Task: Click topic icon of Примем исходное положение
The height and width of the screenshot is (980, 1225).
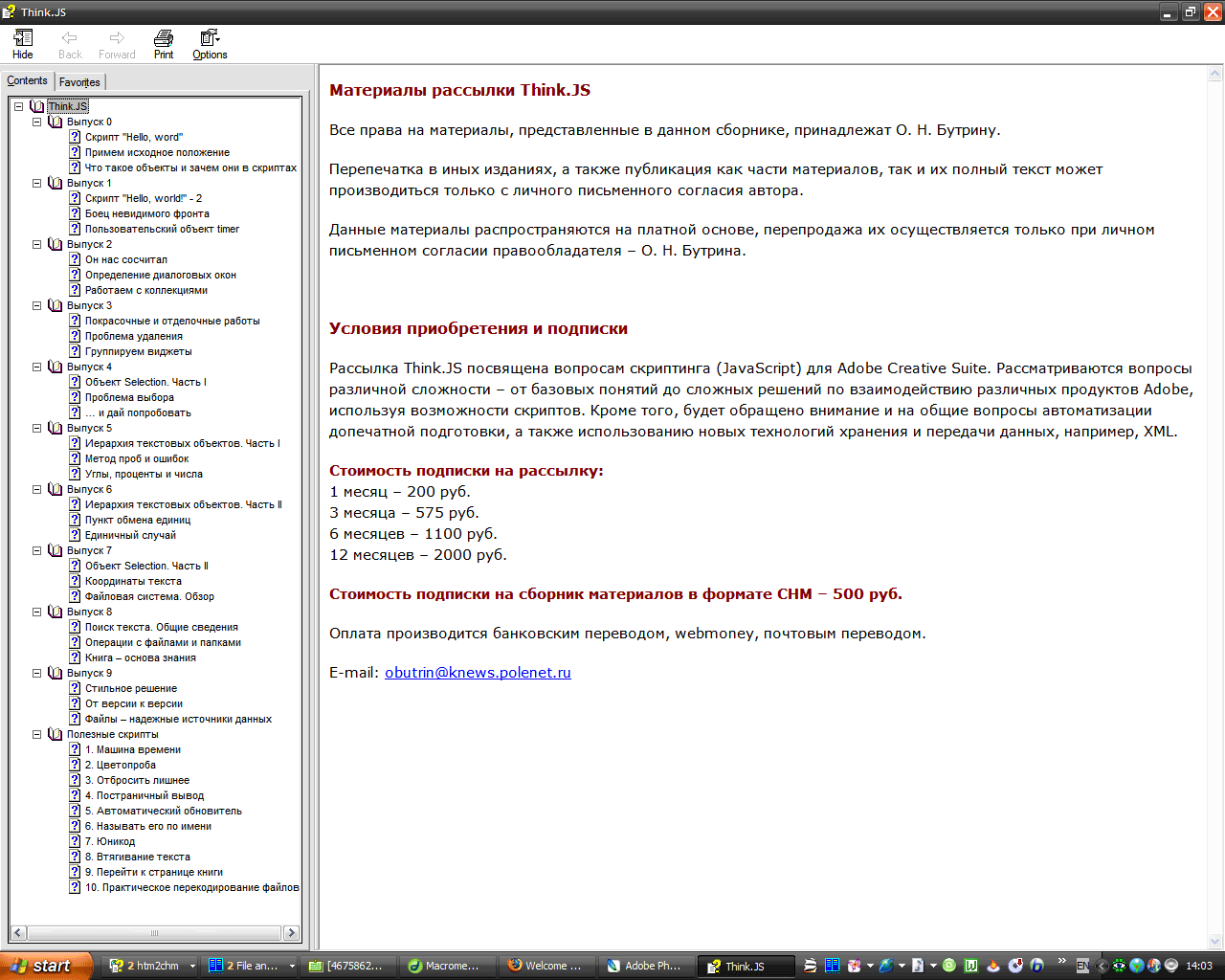Action: (x=75, y=152)
